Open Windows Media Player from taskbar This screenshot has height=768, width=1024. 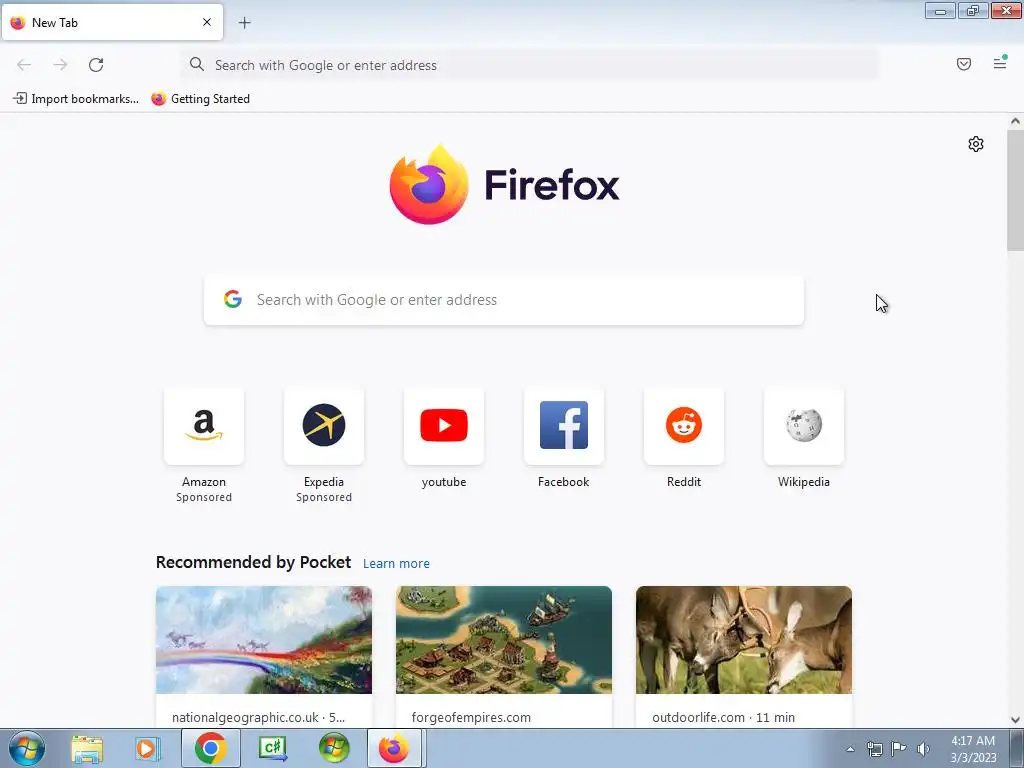(x=148, y=748)
